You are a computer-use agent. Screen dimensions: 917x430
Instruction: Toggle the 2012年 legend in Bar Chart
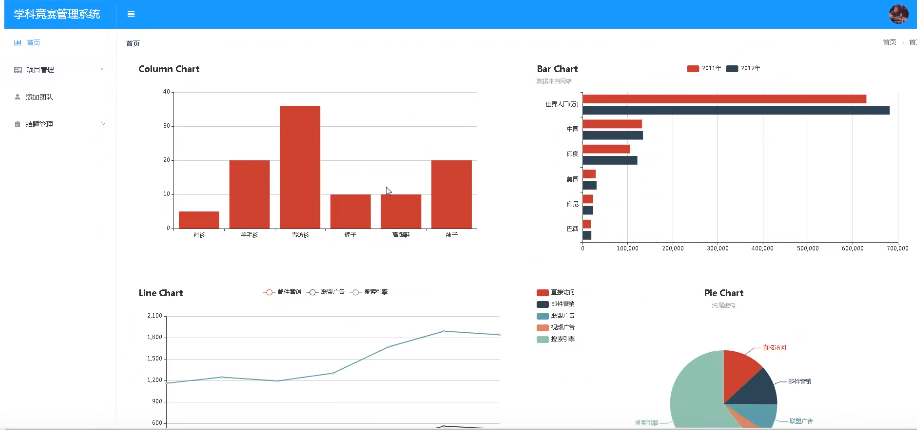743,68
